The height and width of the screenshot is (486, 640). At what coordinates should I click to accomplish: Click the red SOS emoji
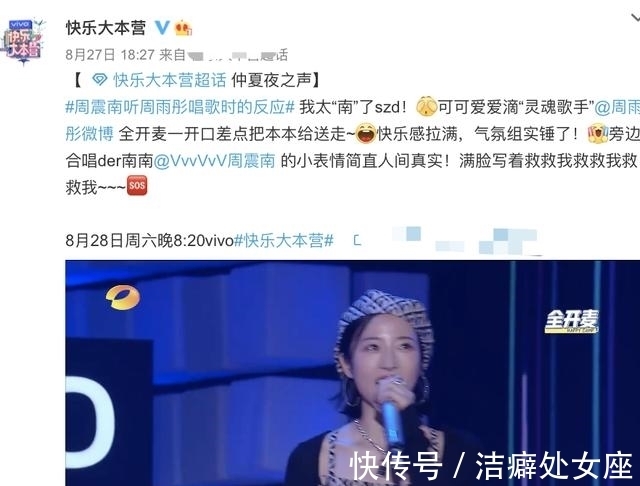137,186
